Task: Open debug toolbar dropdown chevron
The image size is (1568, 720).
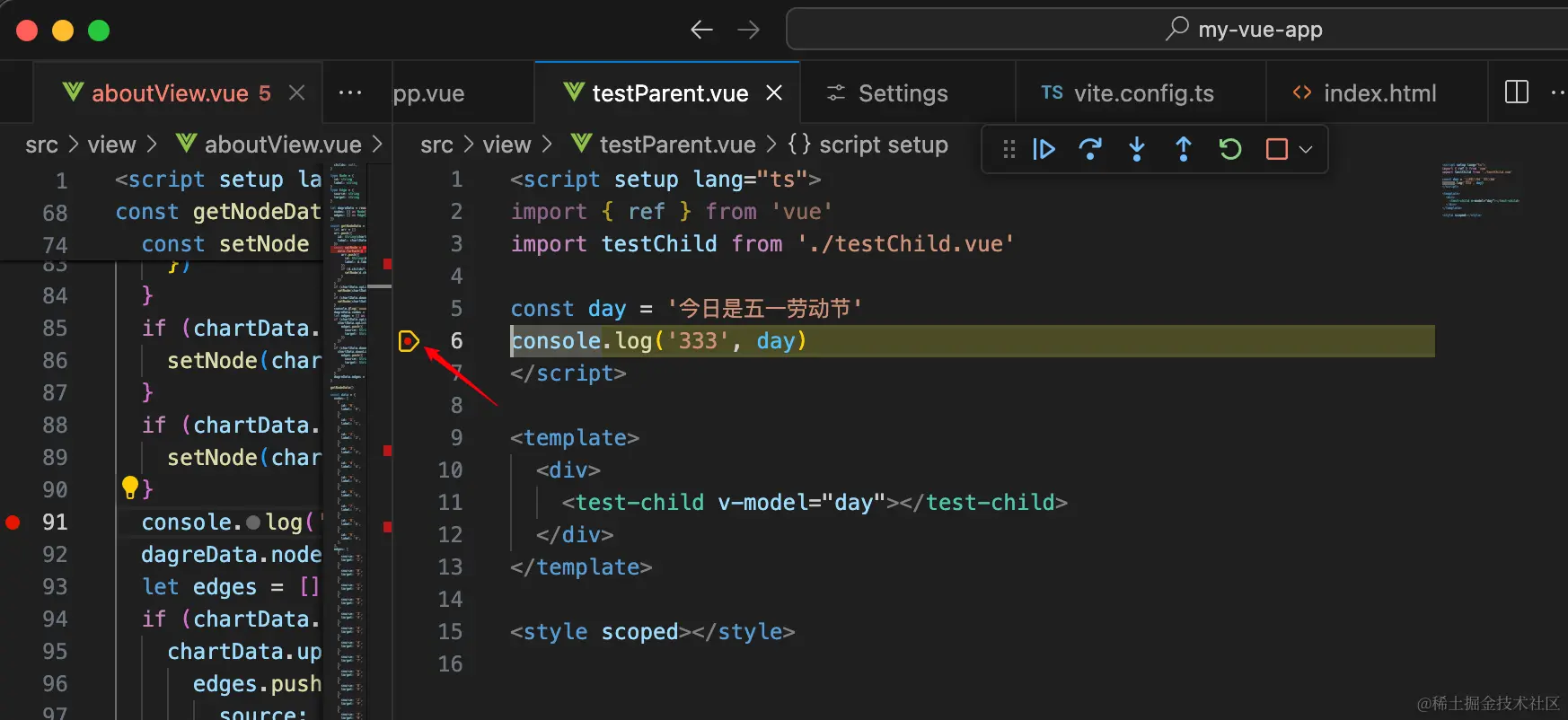Action: [1306, 149]
